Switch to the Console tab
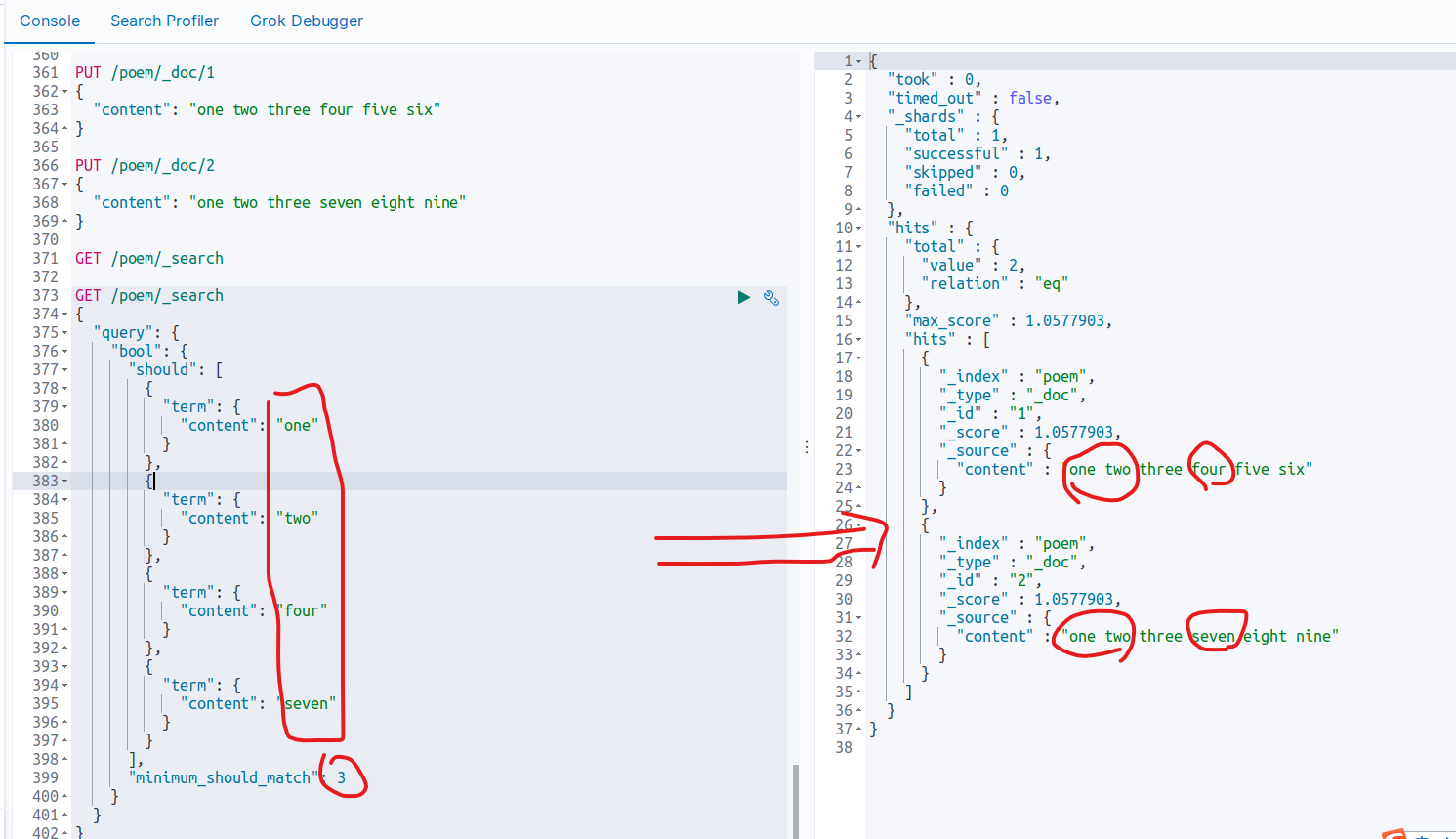The width and height of the screenshot is (1456, 839). [50, 21]
